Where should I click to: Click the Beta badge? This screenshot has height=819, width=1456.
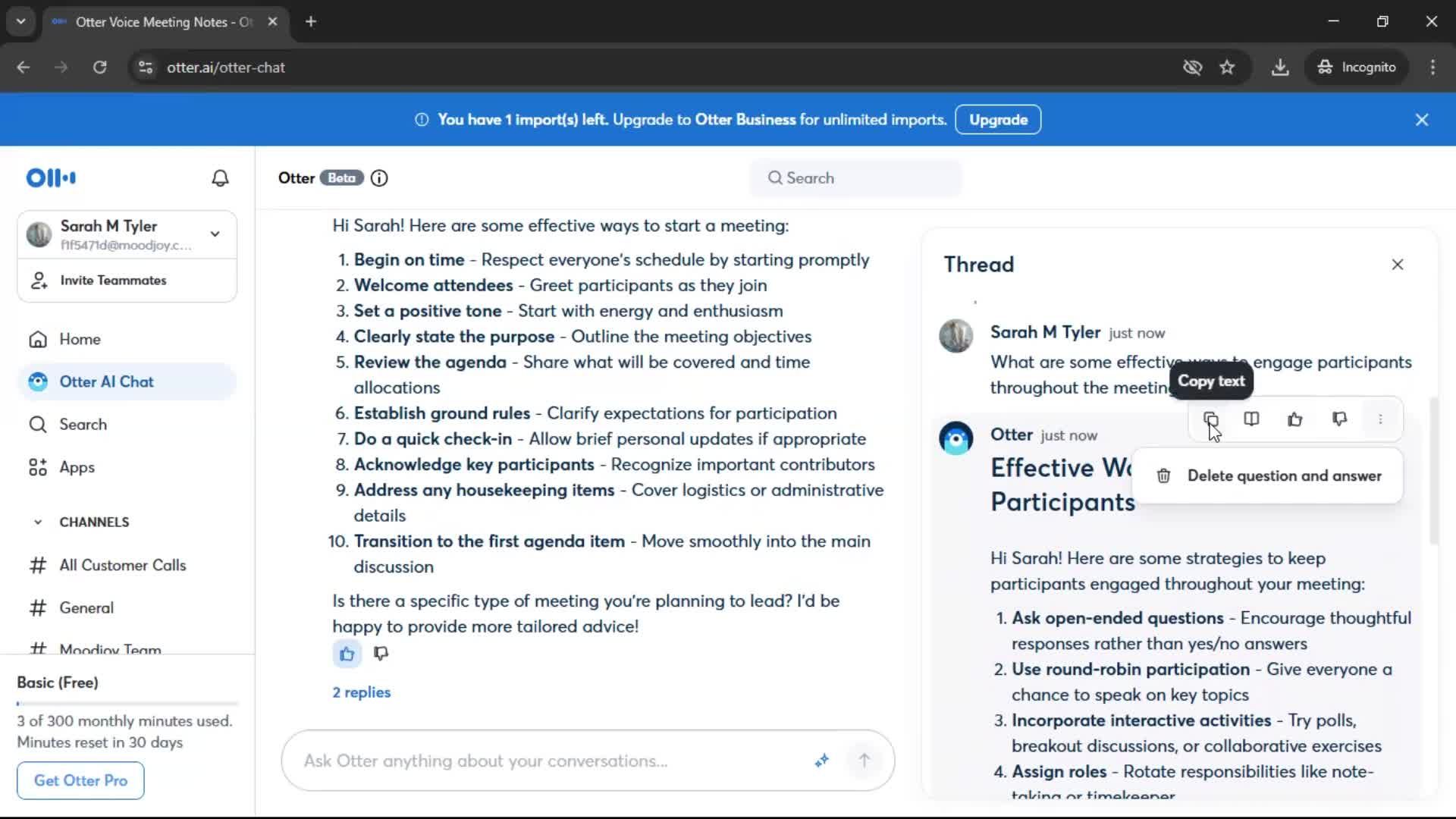341,178
